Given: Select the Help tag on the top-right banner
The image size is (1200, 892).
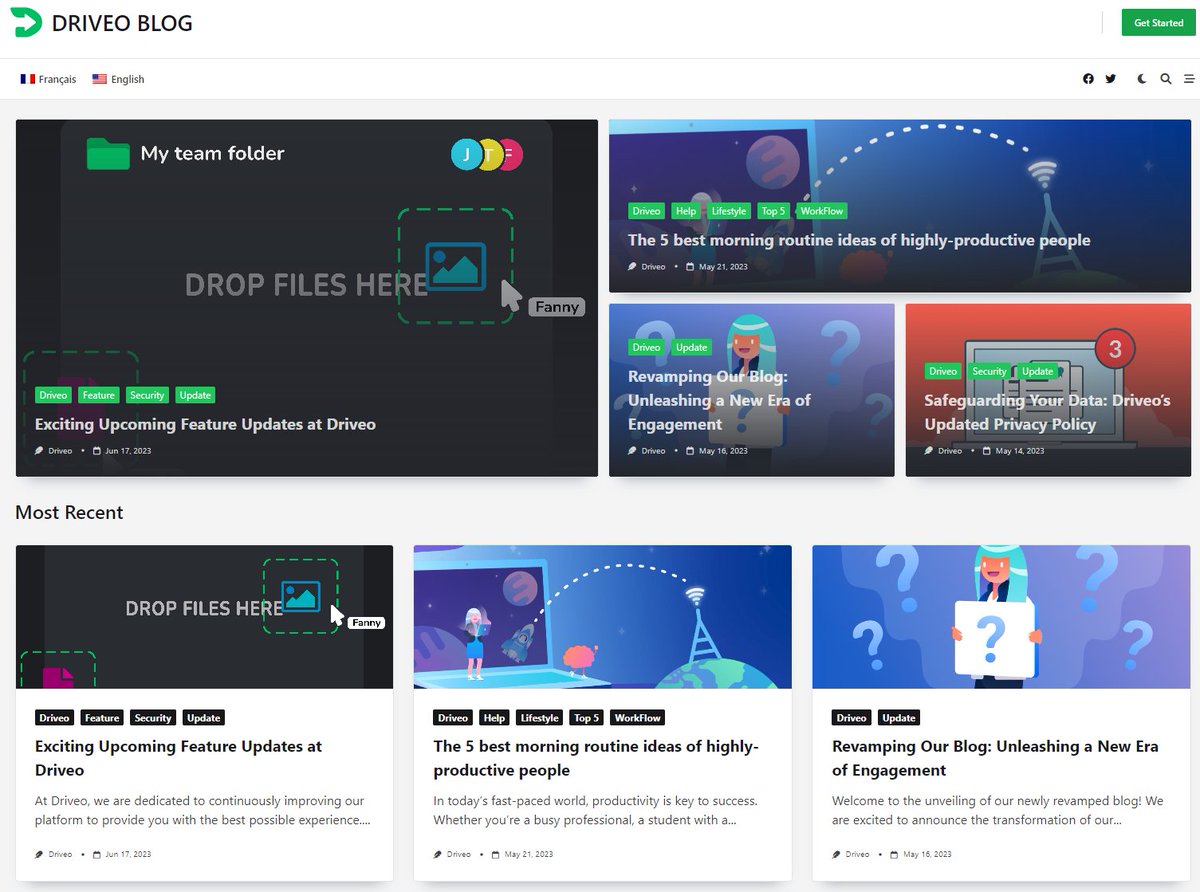Looking at the screenshot, I should [686, 211].
